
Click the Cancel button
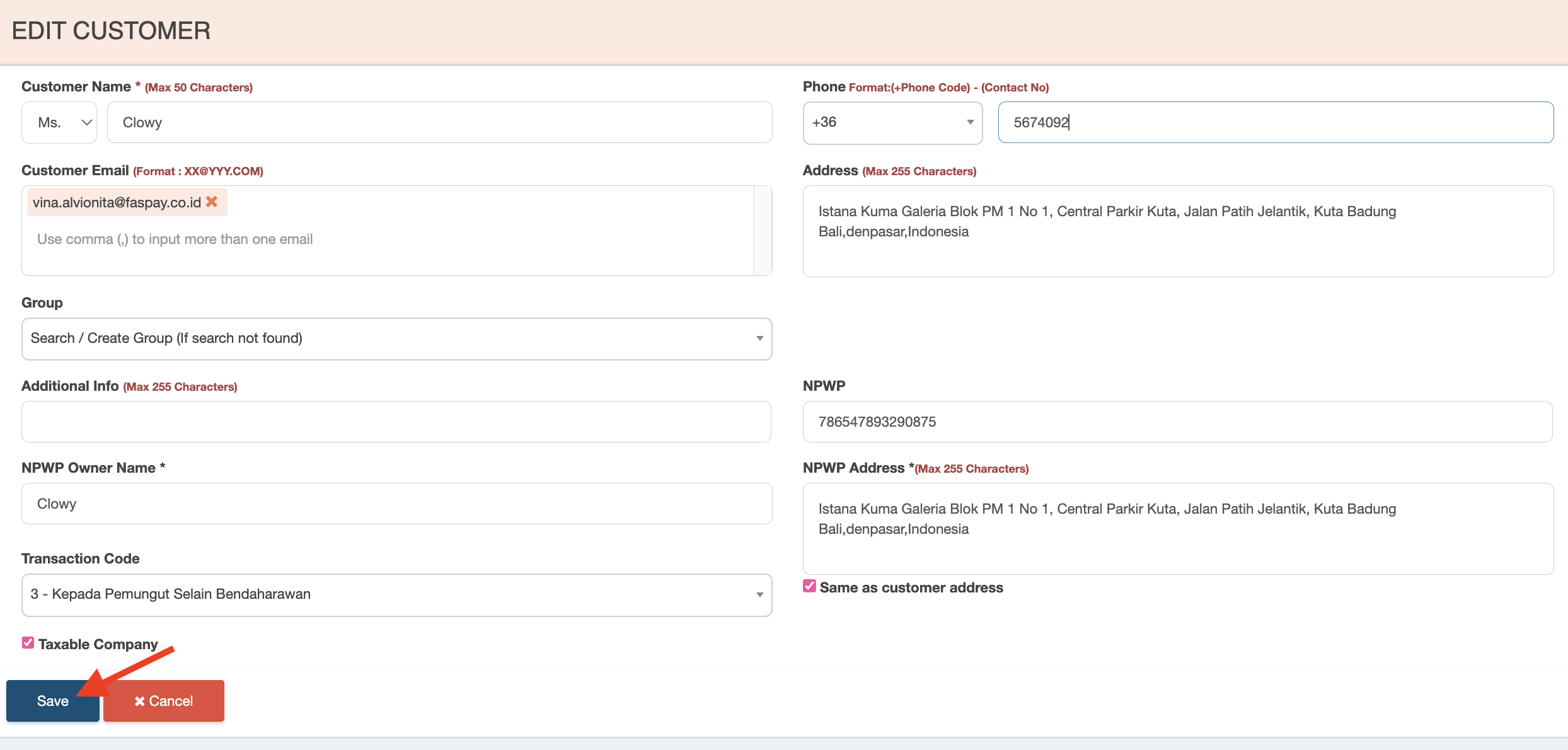[x=164, y=701]
